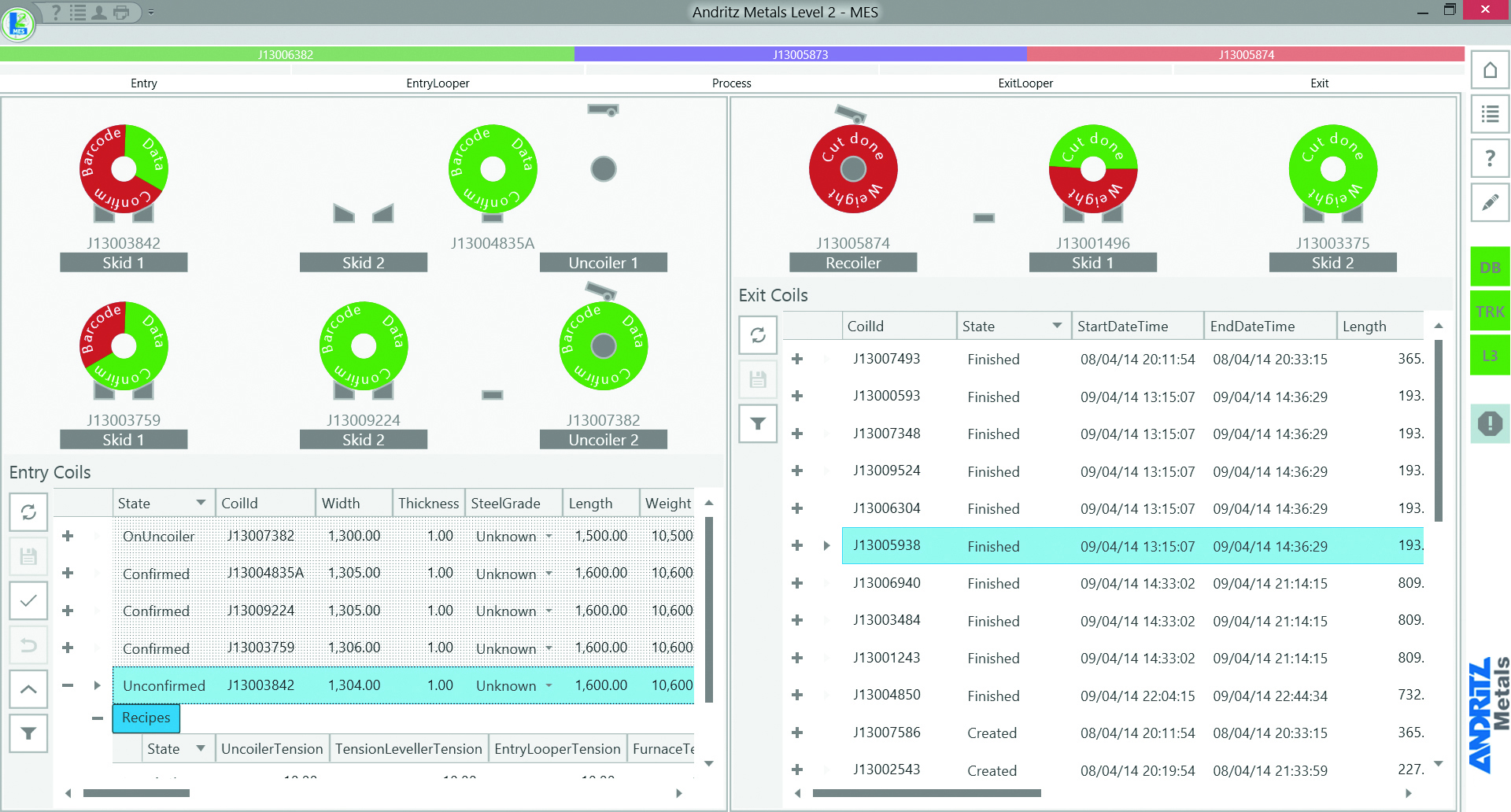Screen dimensions: 1511x812
Task: Select the J13005873 purple section bar
Action: click(x=800, y=54)
